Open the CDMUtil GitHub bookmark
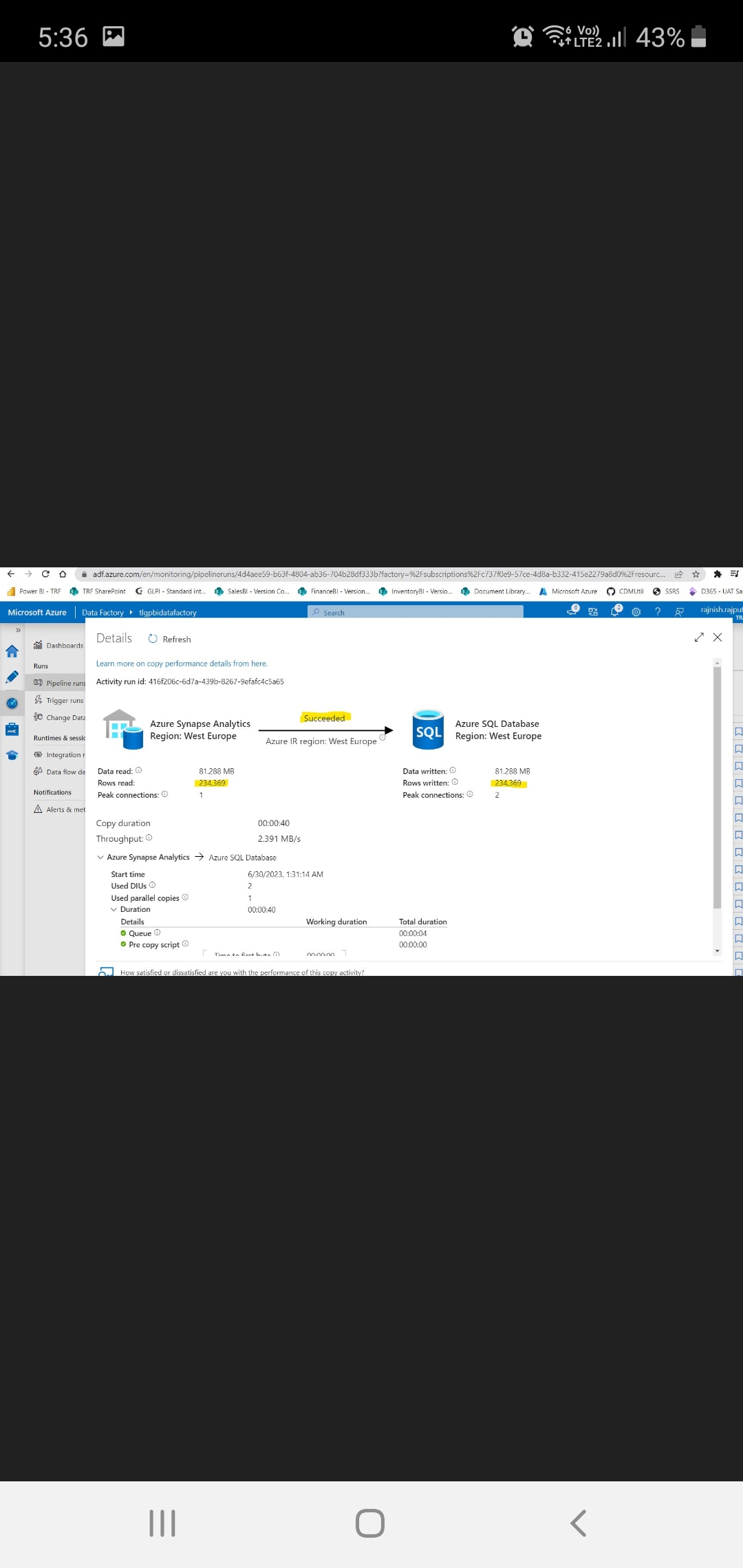This screenshot has width=743, height=1568. [625, 591]
